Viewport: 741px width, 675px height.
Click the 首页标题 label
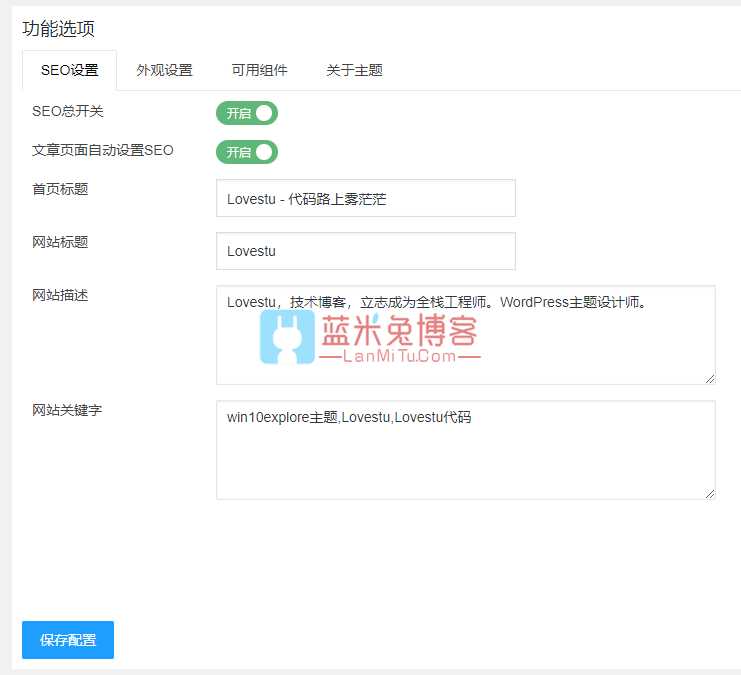tap(60, 190)
